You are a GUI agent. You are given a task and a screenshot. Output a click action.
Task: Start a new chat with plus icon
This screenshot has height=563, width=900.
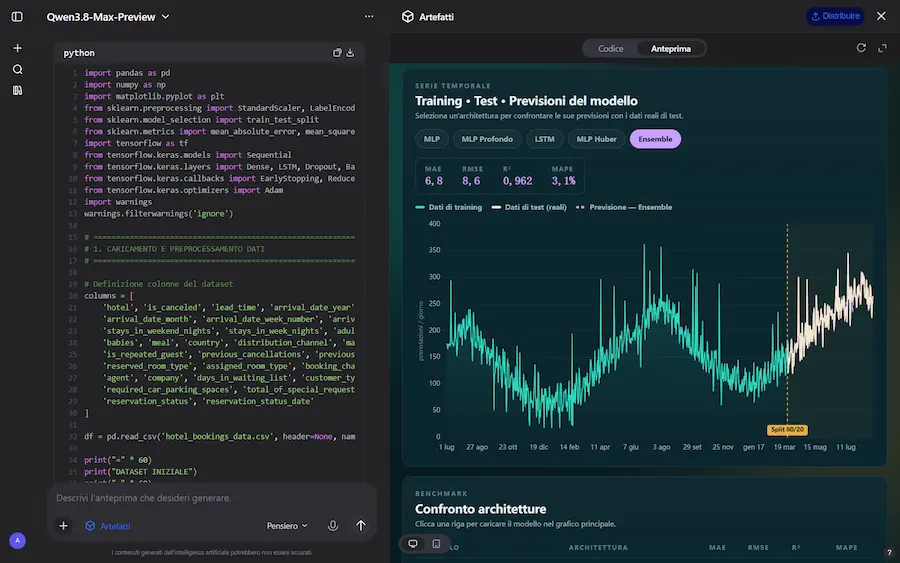17,48
